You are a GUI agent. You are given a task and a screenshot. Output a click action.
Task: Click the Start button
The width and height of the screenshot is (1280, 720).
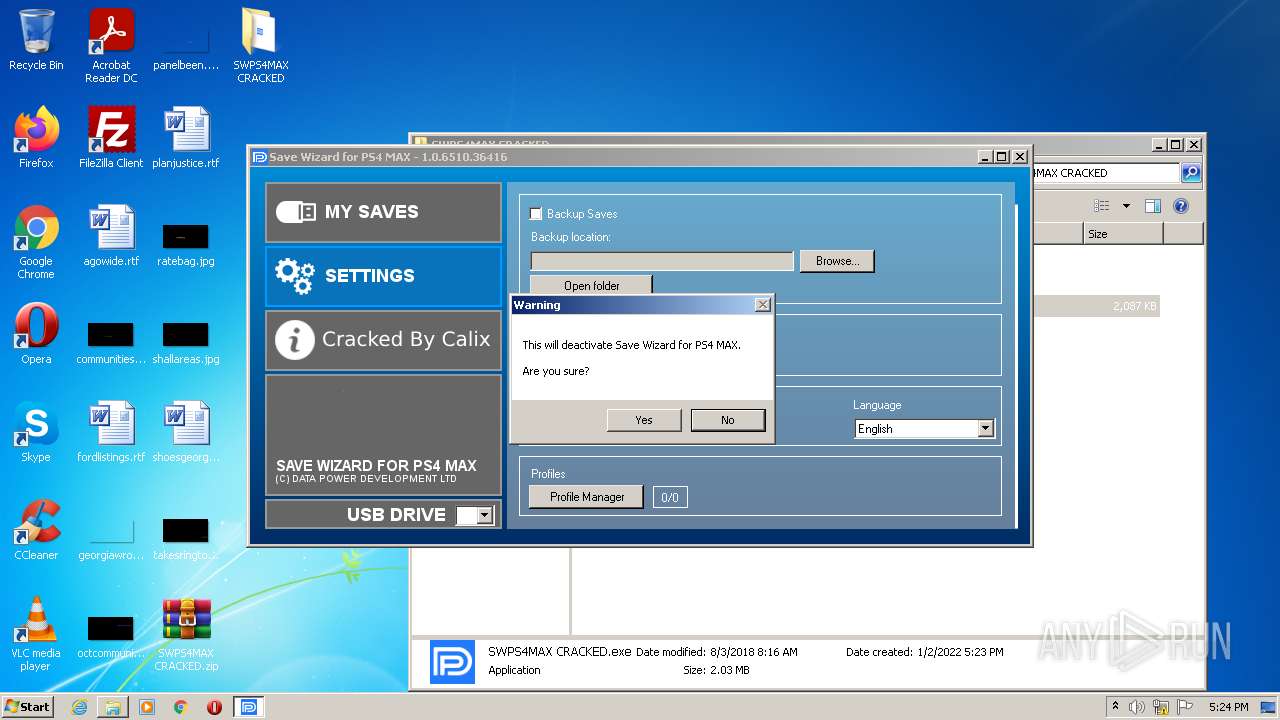point(27,707)
